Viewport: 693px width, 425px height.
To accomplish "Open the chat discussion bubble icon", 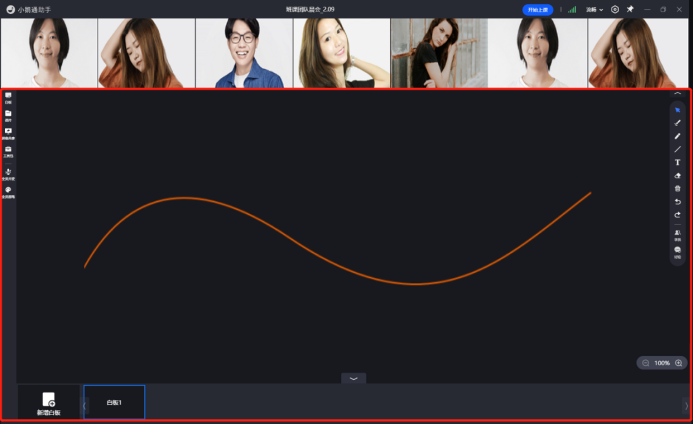I will [x=678, y=252].
